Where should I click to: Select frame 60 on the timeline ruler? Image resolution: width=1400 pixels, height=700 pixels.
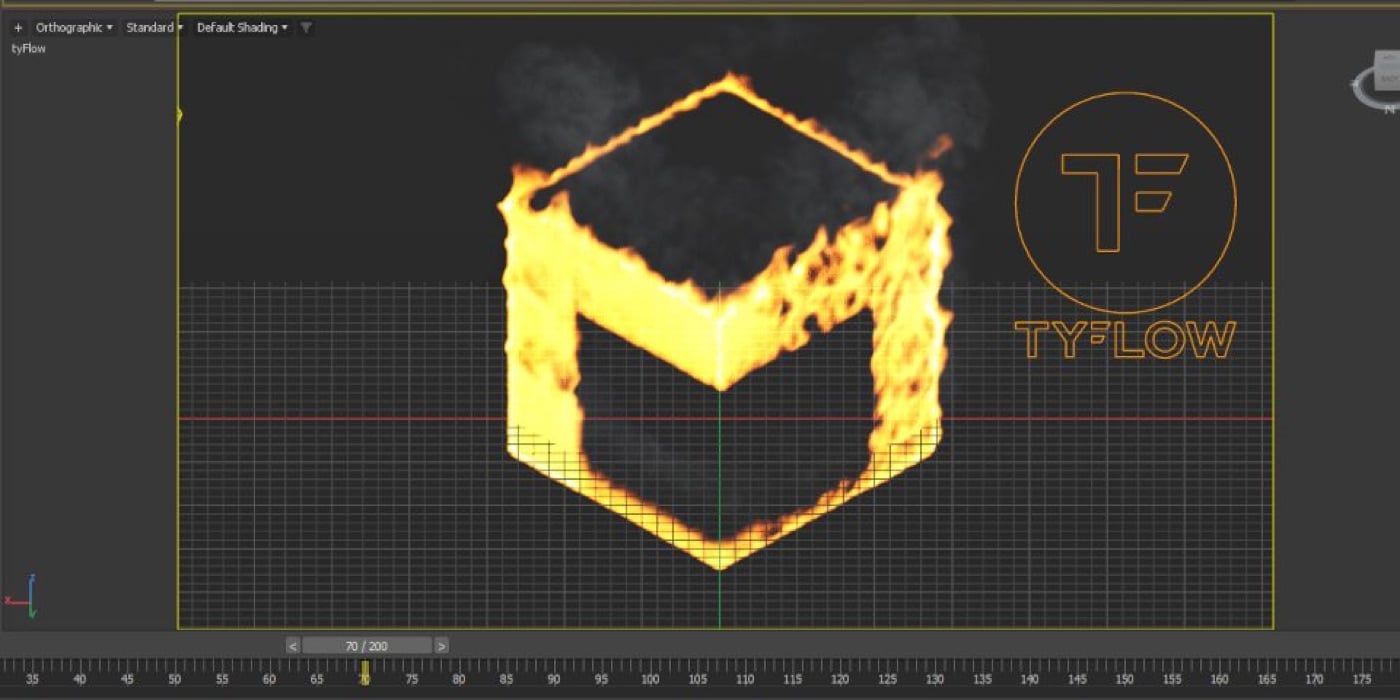pyautogui.click(x=270, y=680)
